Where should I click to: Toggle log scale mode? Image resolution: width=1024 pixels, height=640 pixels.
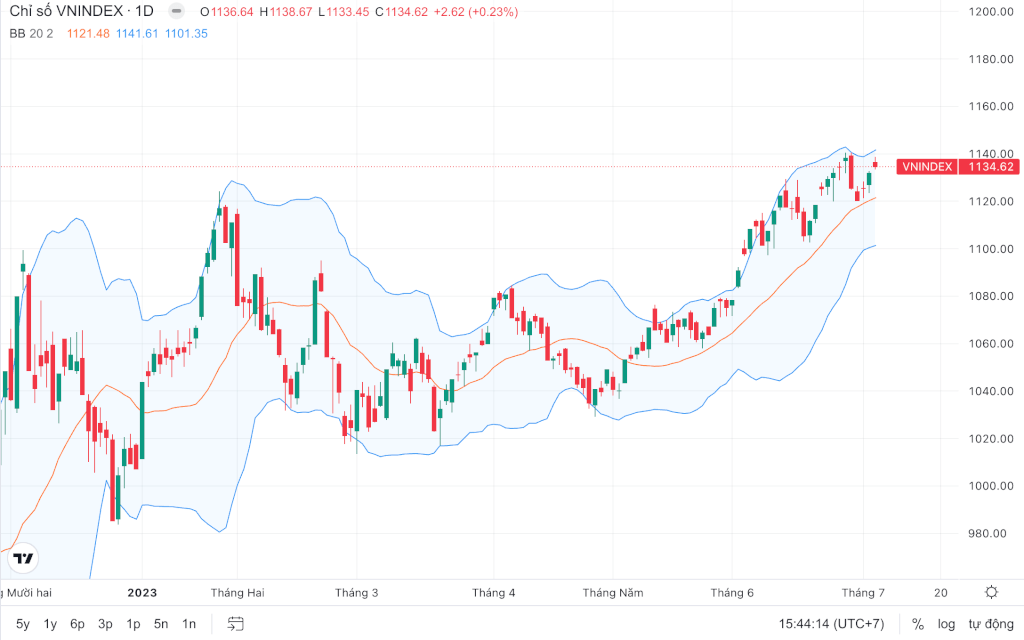(x=946, y=624)
